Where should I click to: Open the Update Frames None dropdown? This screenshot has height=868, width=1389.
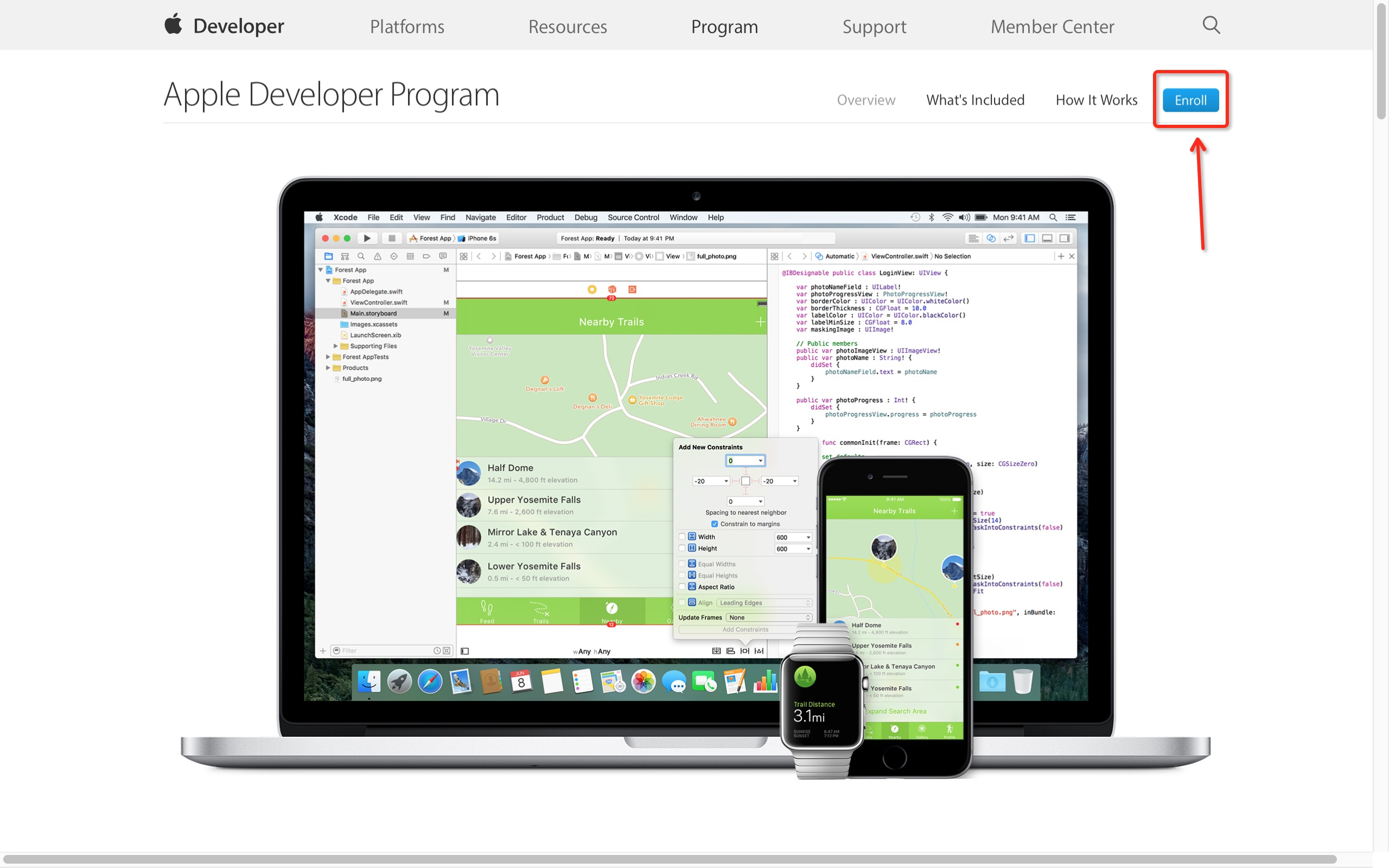pos(769,617)
